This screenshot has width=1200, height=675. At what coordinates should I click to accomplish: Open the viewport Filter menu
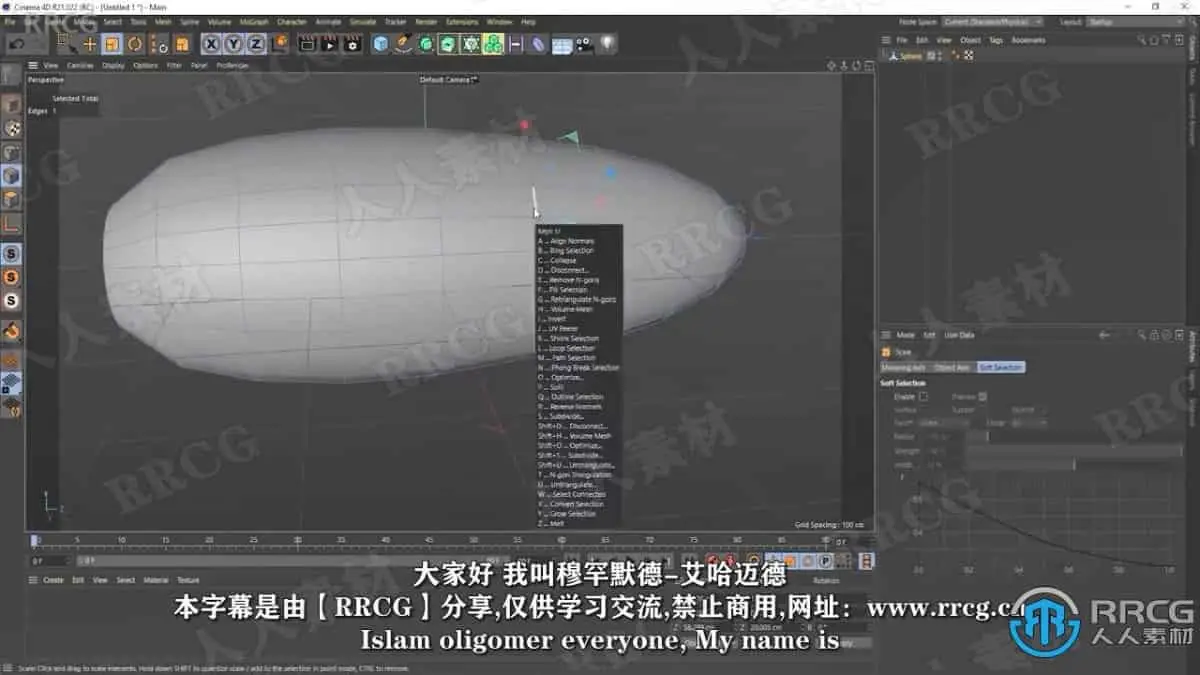coord(174,65)
